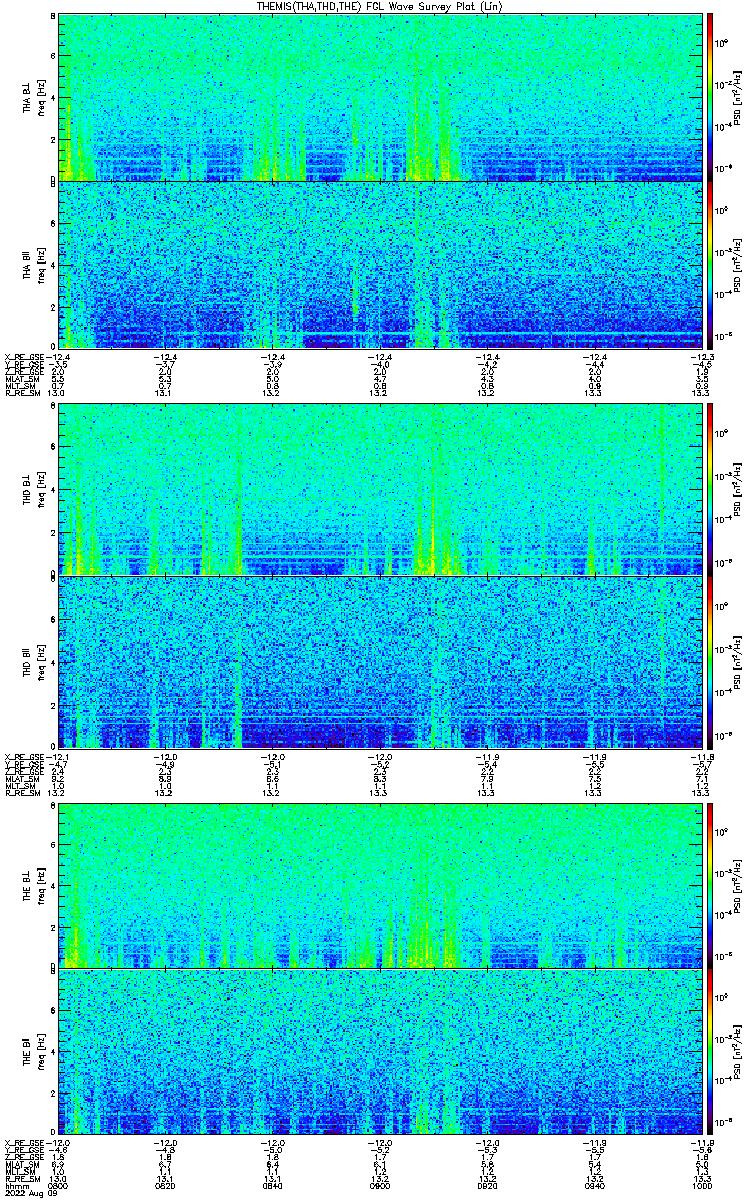Click the X_RE_GSE row label under THE
Viewport: 750px width, 1200px height.
pyautogui.click(x=24, y=1143)
